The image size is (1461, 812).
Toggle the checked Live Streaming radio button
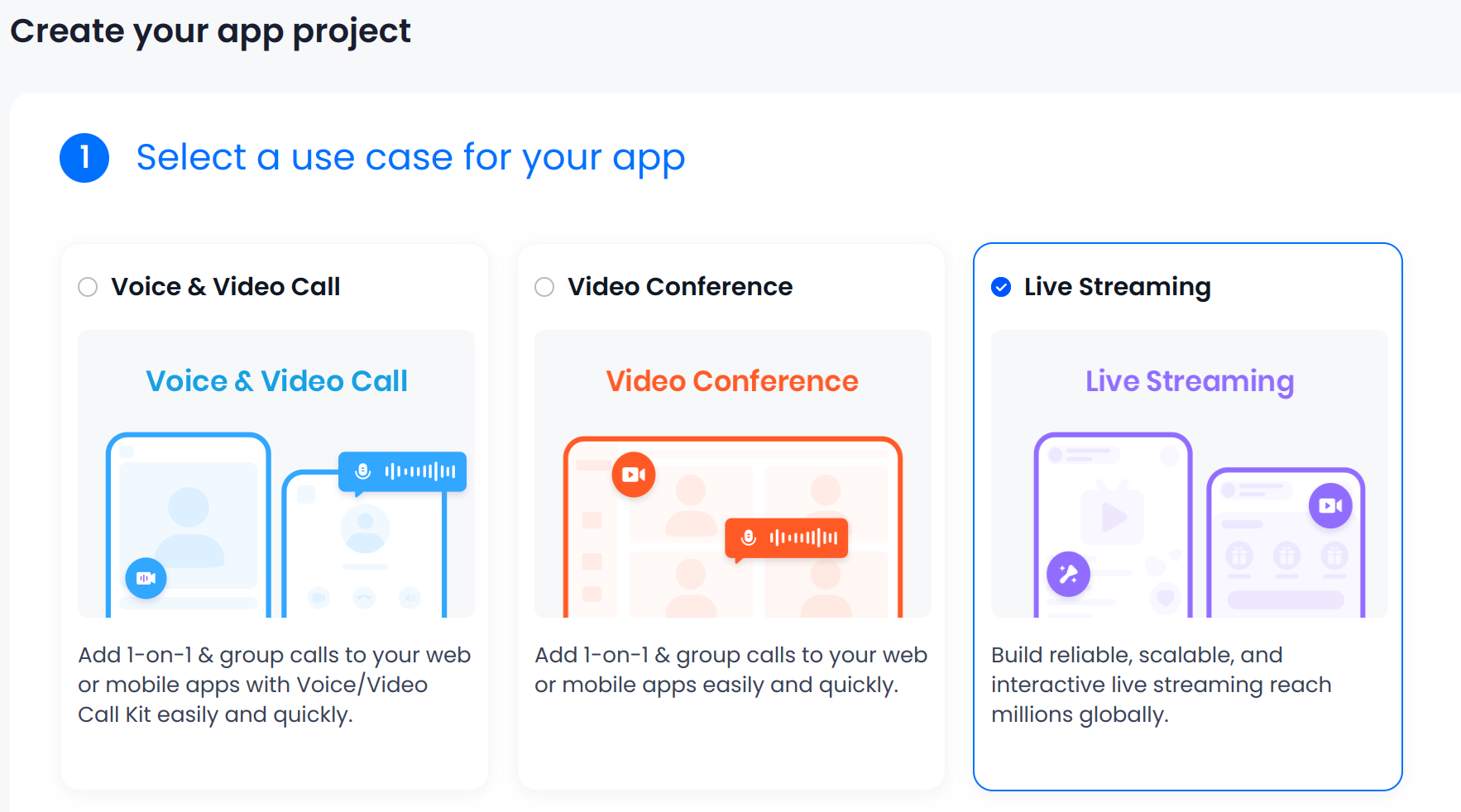point(1001,287)
